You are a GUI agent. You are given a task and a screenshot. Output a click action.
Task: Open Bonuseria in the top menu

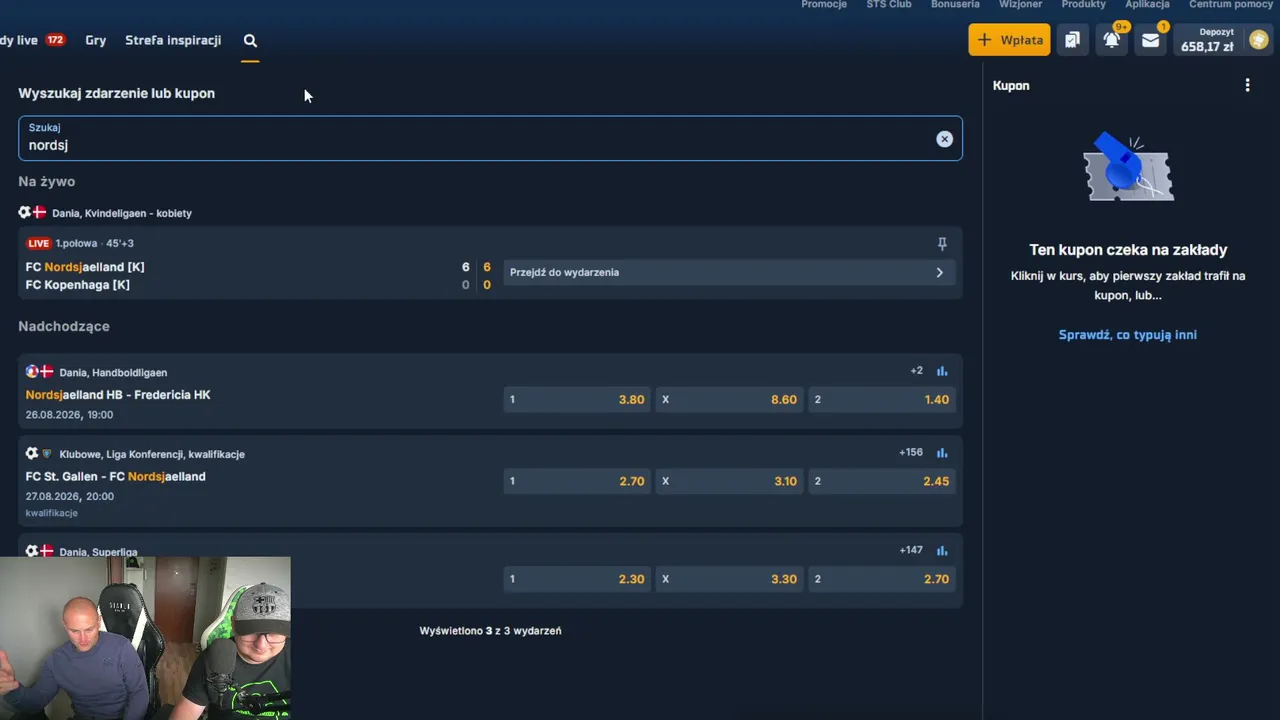pyautogui.click(x=955, y=5)
